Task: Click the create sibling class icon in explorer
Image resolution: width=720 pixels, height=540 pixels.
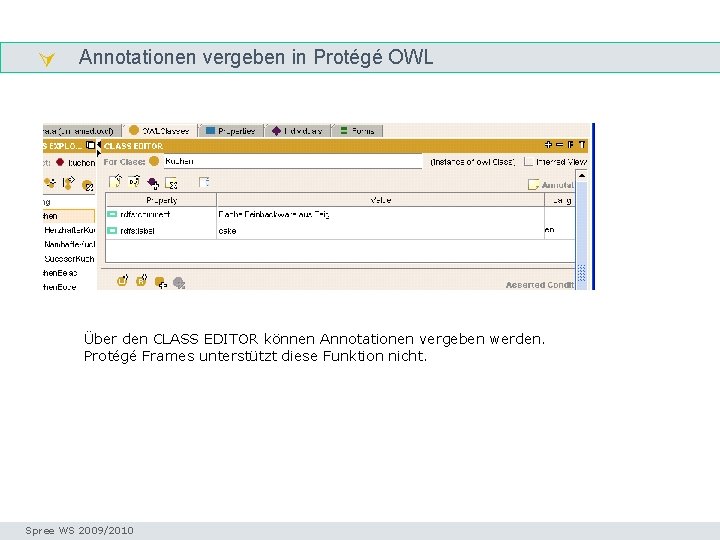Action: [x=68, y=183]
